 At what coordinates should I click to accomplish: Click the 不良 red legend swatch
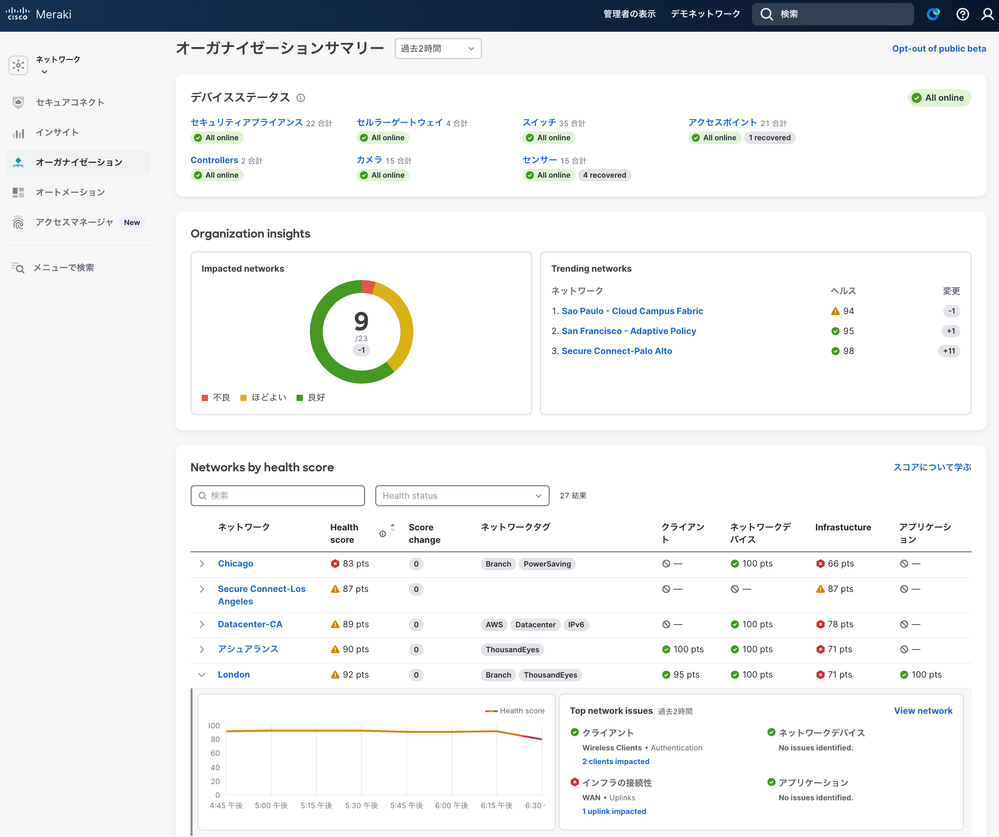tap(205, 398)
